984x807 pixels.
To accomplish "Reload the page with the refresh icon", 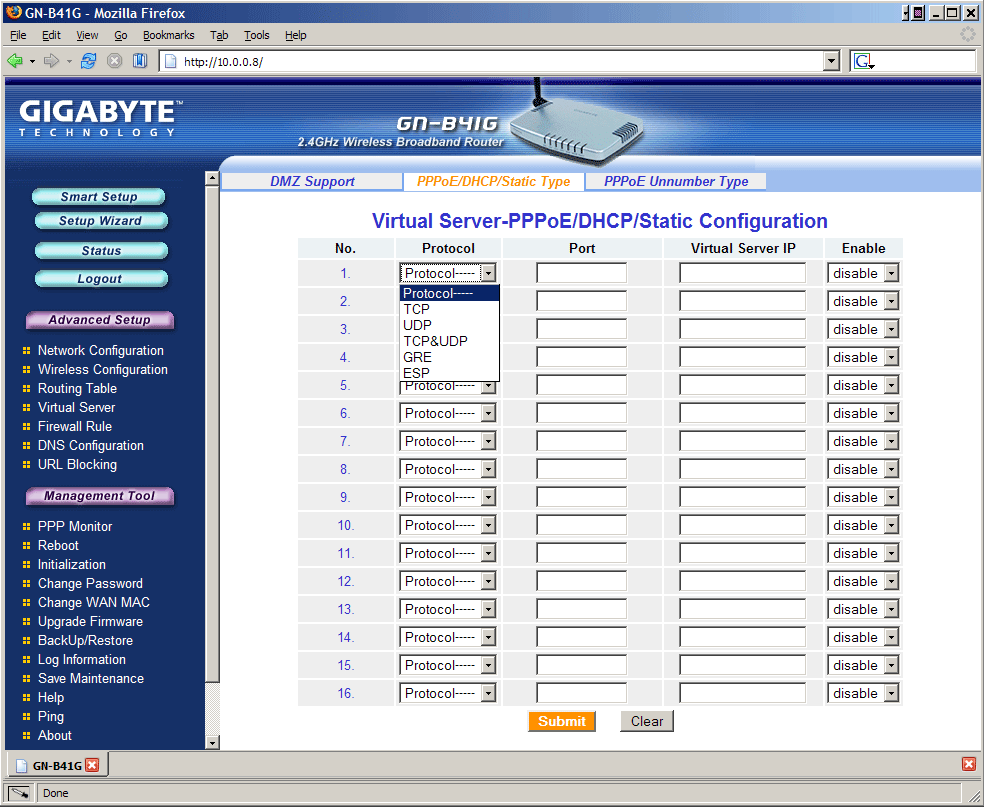I will tap(88, 61).
